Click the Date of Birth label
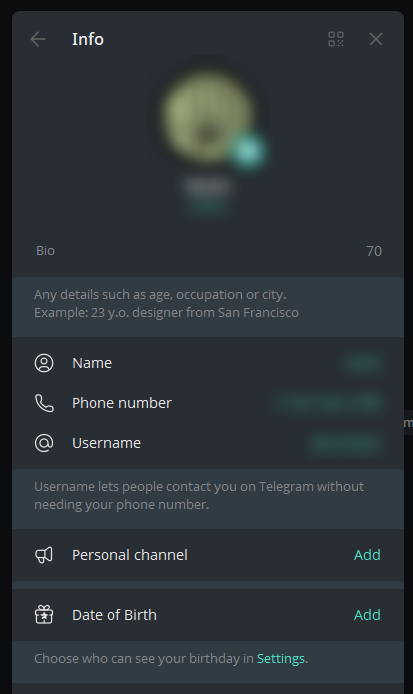 point(114,615)
